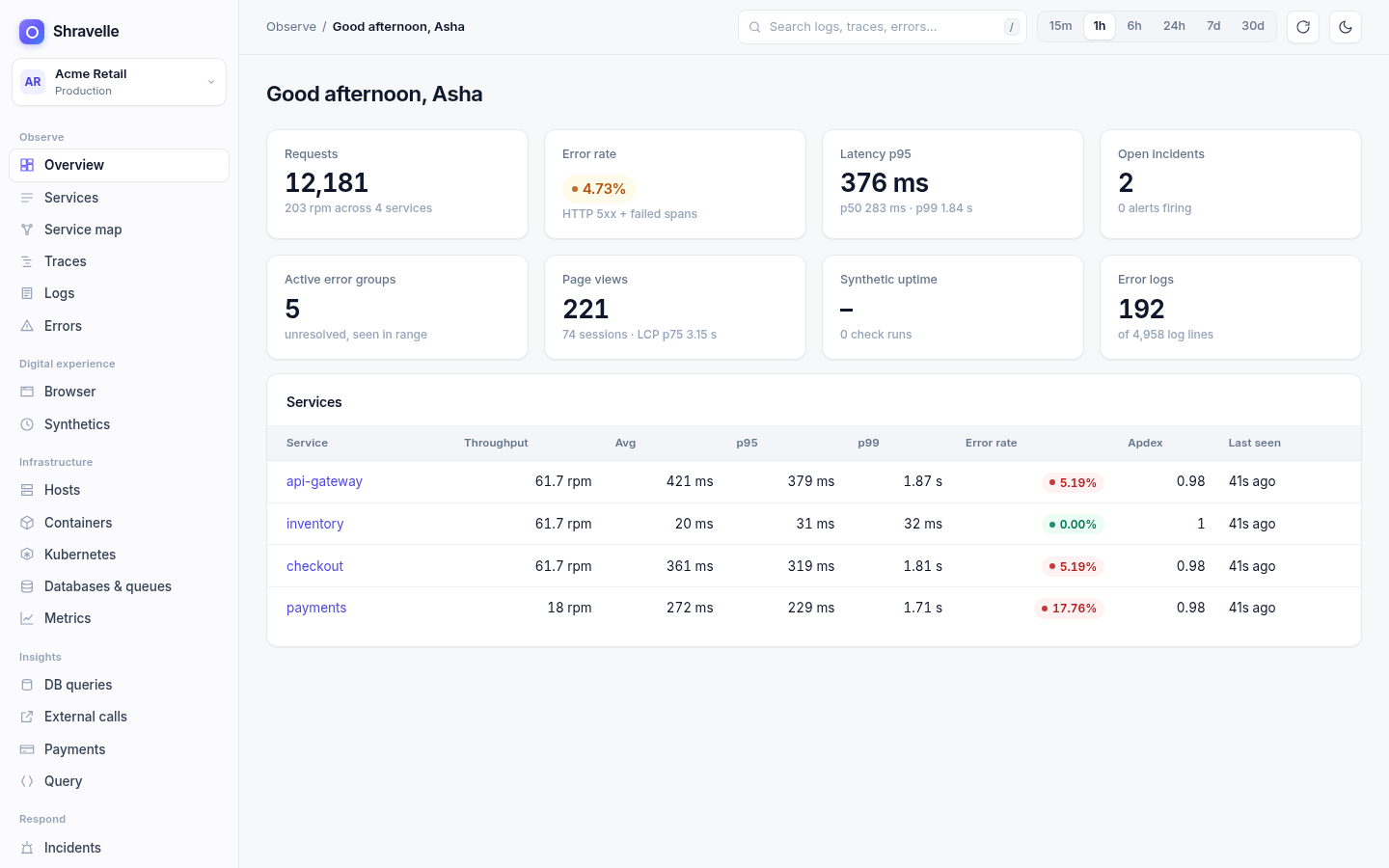Go to Traces via its sidebar icon

[27, 261]
